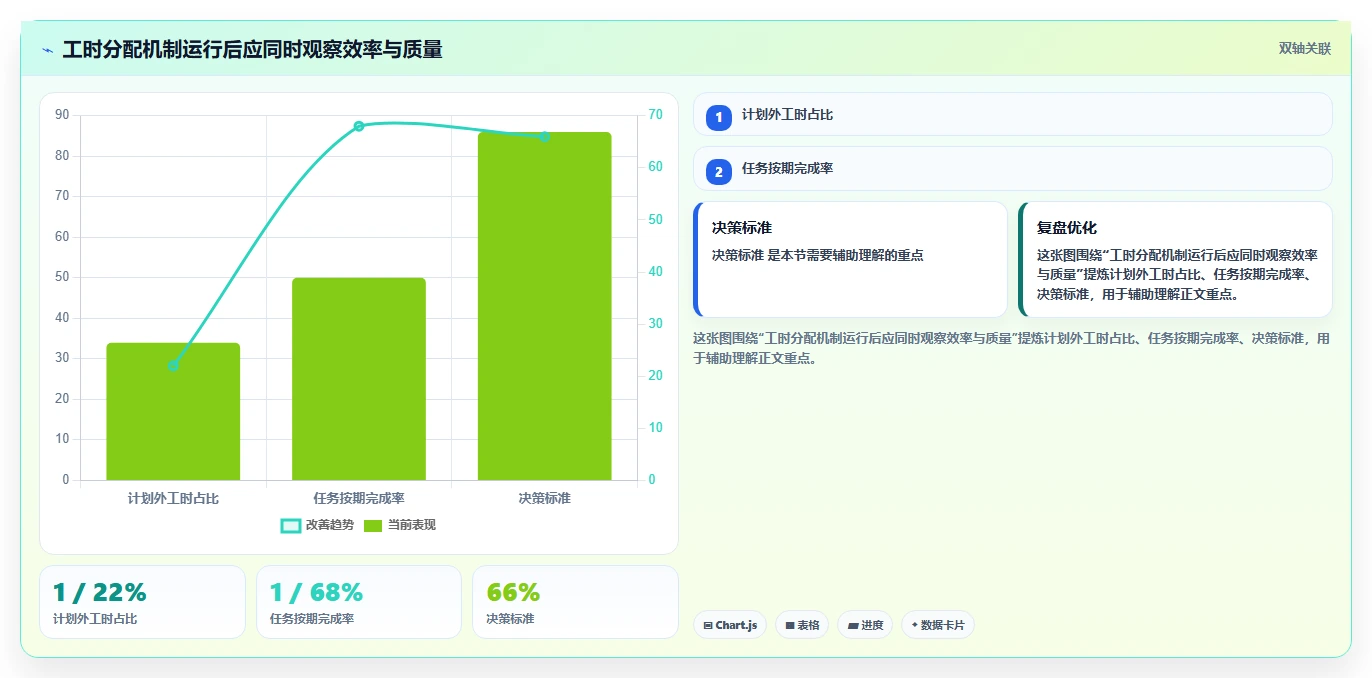Screen dimensions: 1372x678
Task: Click the 进度 tag chip
Action: (x=865, y=625)
